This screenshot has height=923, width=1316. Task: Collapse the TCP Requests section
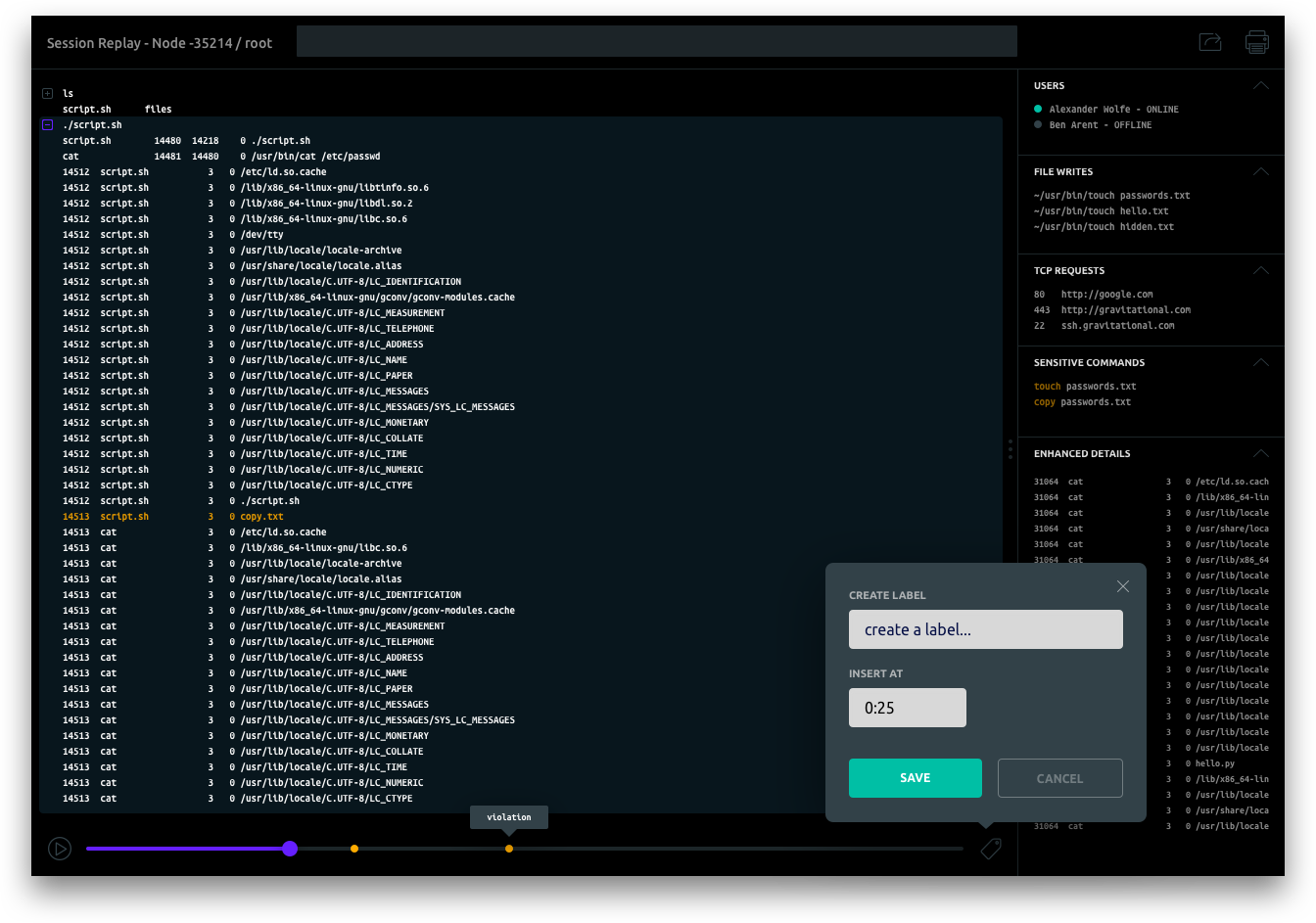click(x=1261, y=271)
